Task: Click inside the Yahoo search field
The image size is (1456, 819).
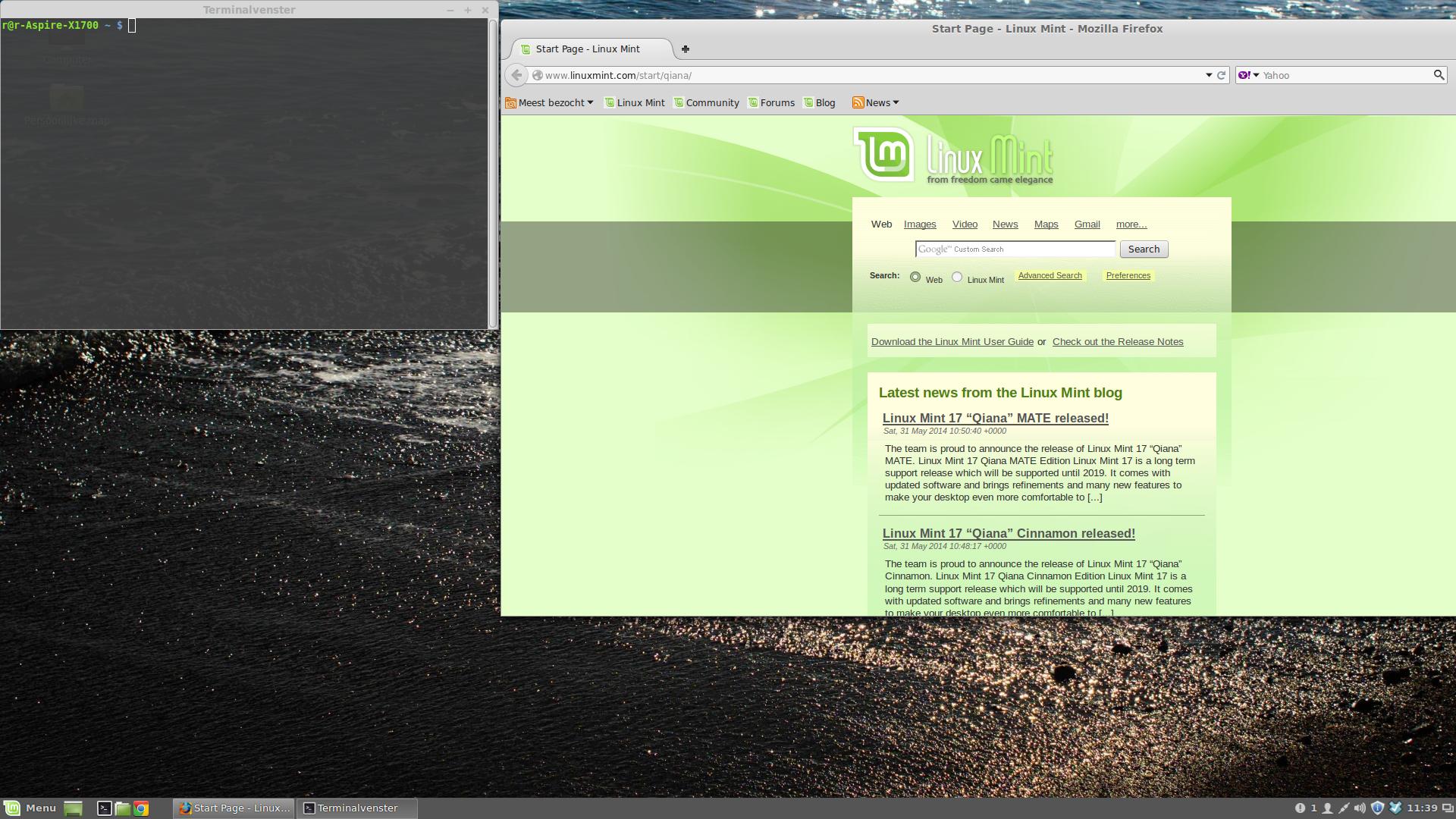Action: [x=1345, y=75]
